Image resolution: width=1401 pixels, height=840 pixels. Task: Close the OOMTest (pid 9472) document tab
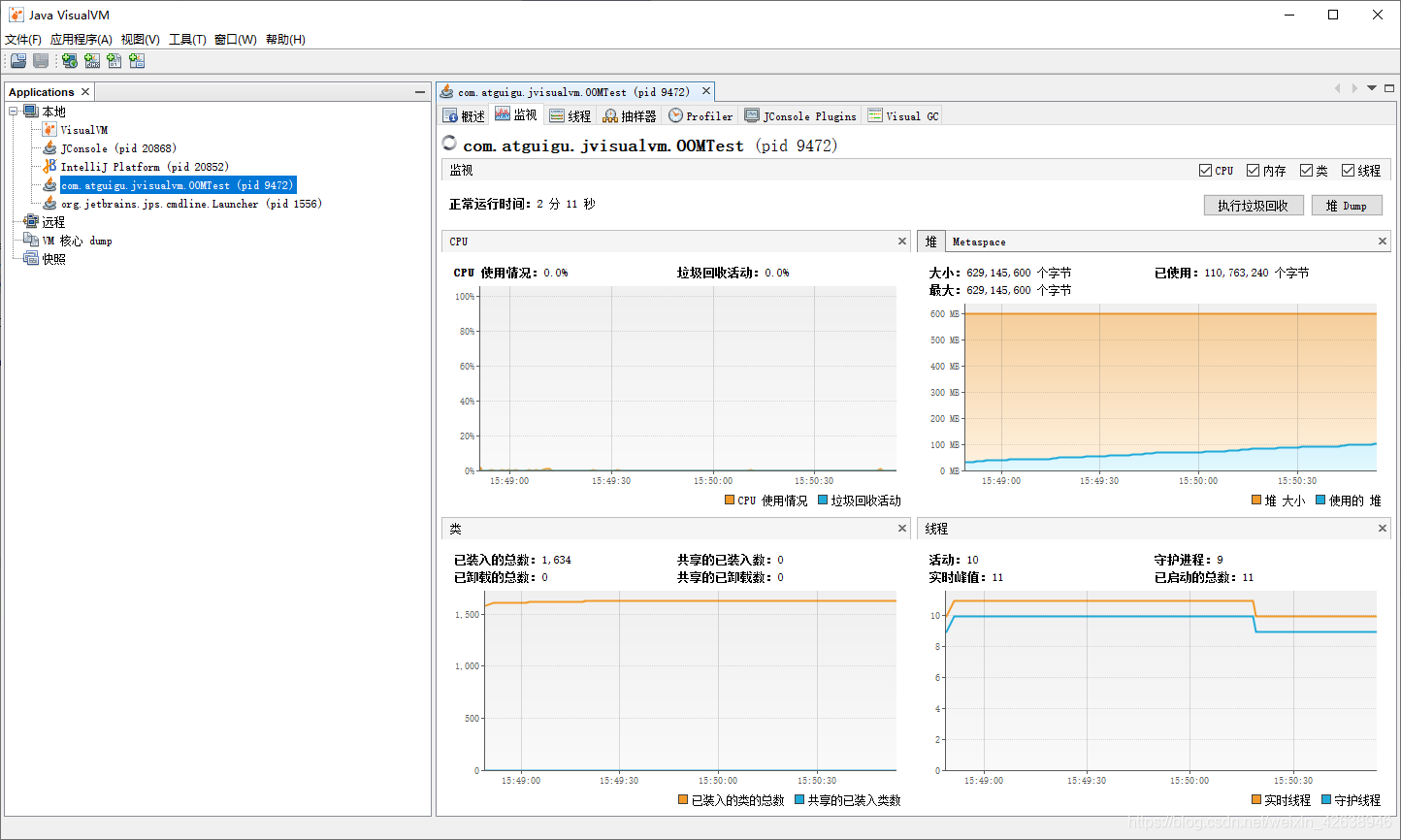[706, 91]
